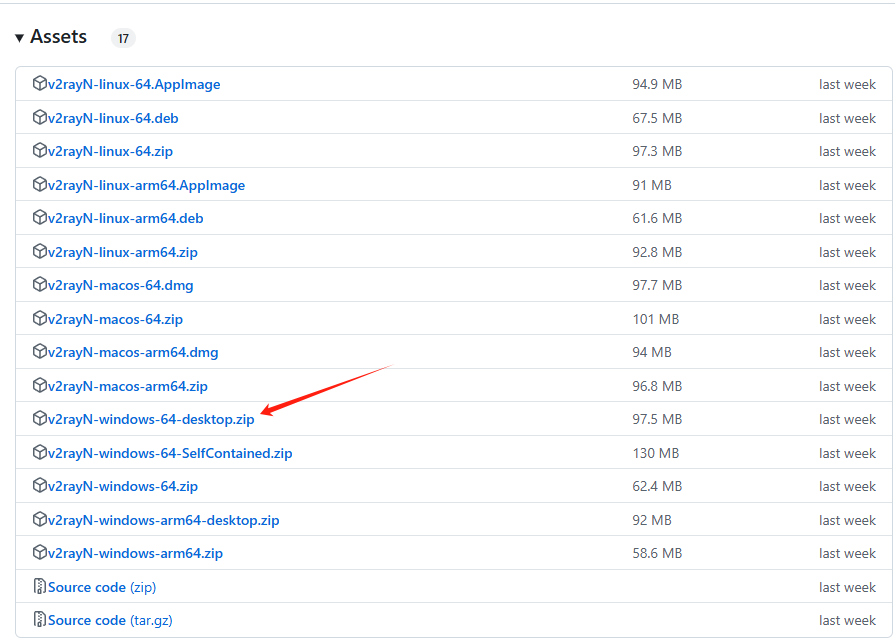Download v2rayN-windows-arm64-desktop.zip
Screen dimensions: 895x643
[x=164, y=520]
